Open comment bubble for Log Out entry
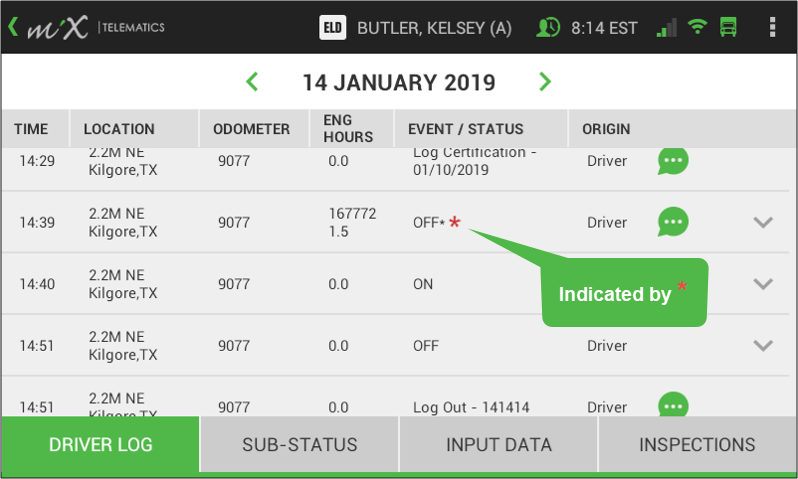This screenshot has width=798, height=479. point(673,404)
